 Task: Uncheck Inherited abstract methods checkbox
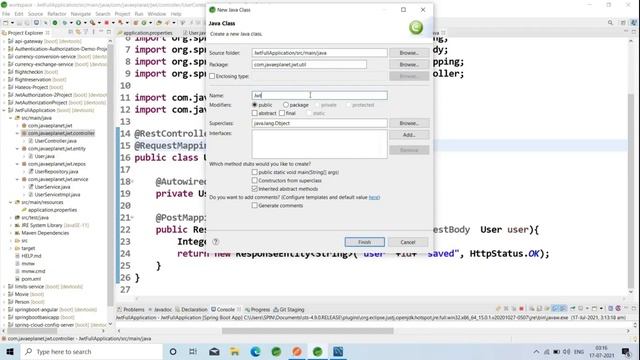(x=255, y=189)
